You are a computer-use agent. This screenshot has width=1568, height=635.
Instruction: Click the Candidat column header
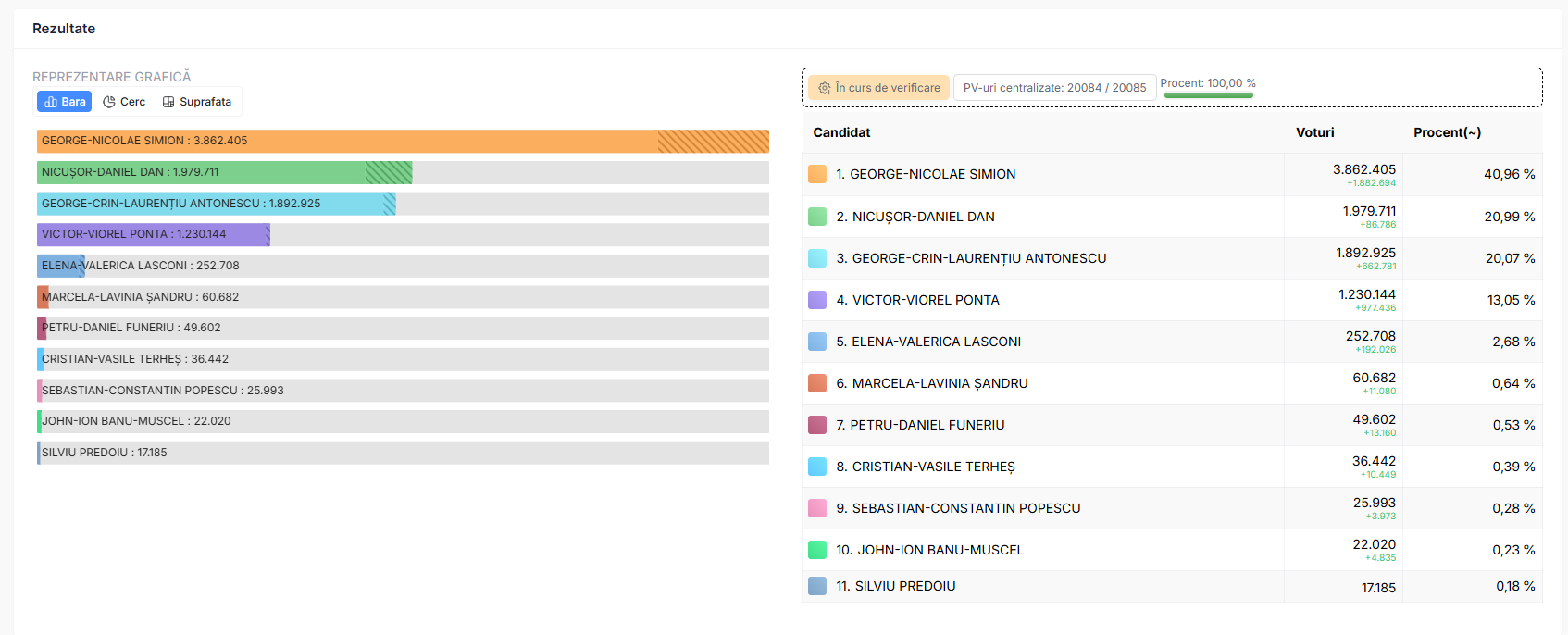coord(841,132)
